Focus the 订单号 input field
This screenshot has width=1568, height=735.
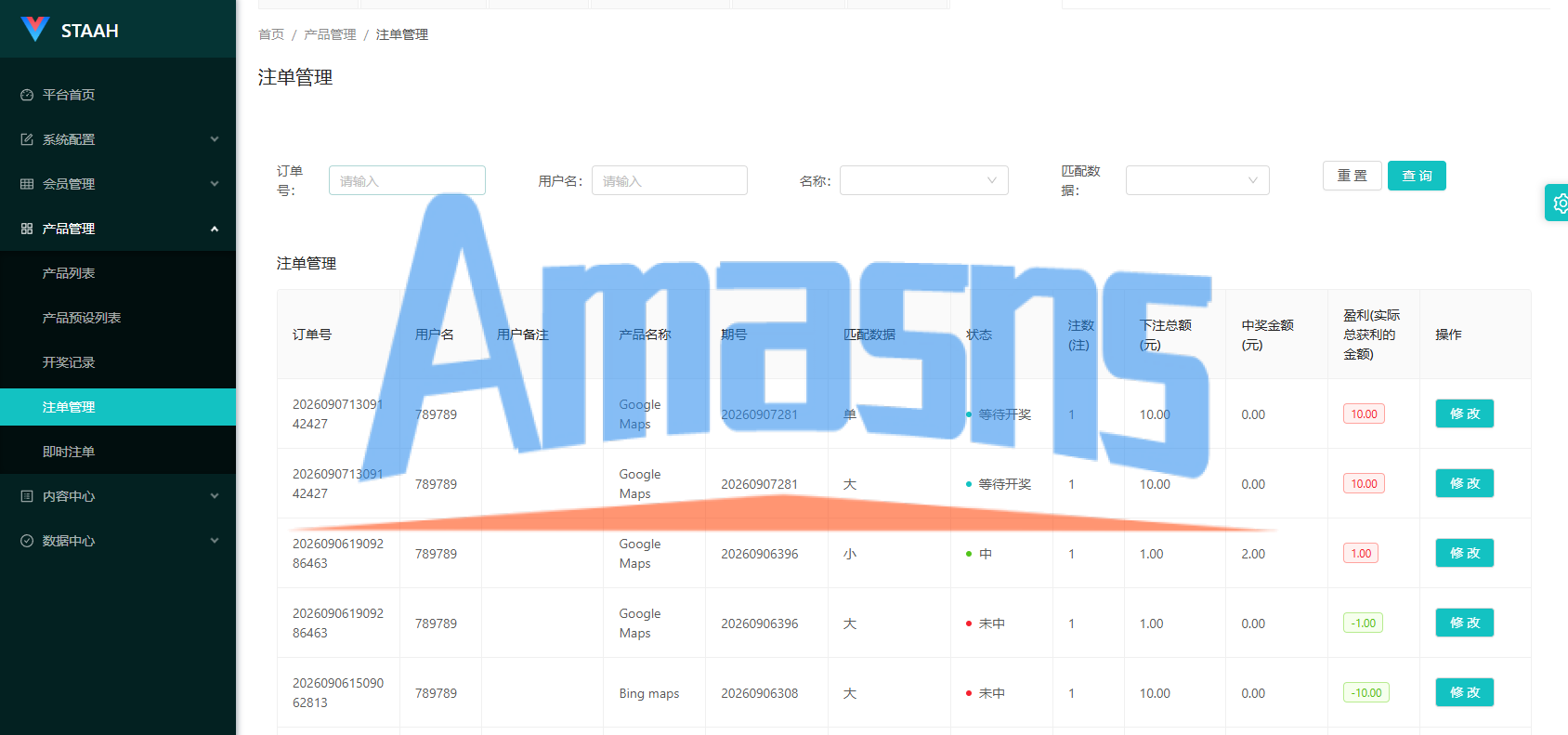407,180
